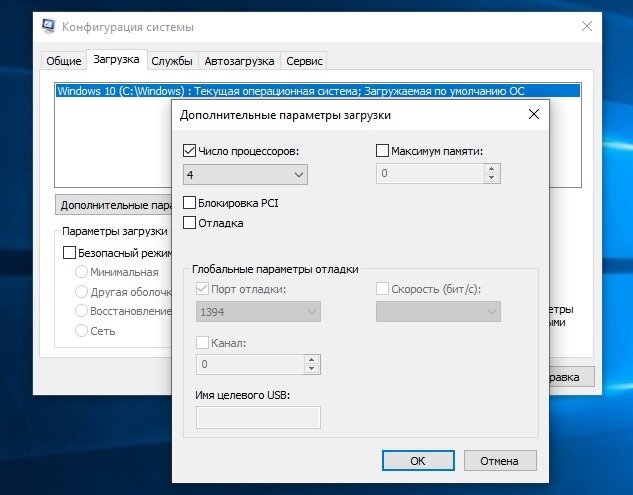This screenshot has width=633, height=495.
Task: Click the Глобальные параметры отладки group label
Action: 275,269
